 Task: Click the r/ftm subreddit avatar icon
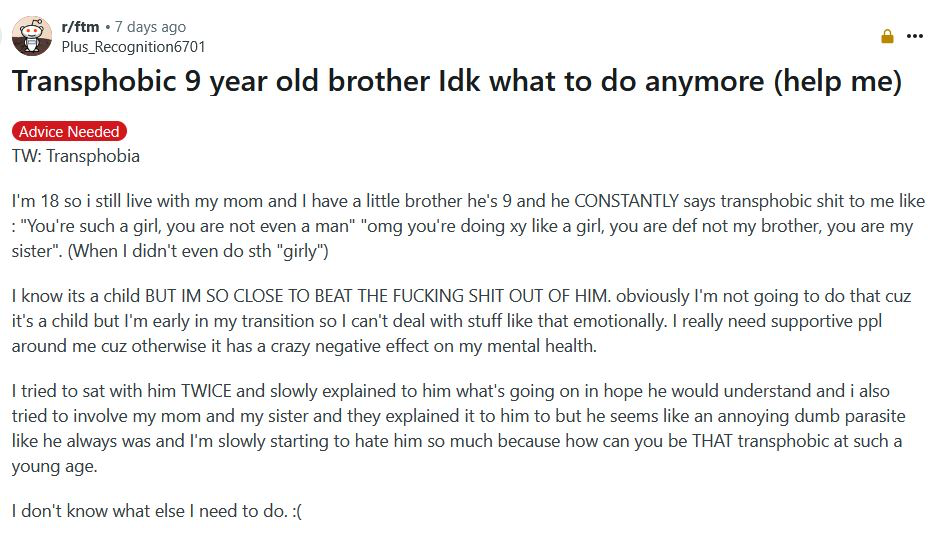tap(32, 36)
